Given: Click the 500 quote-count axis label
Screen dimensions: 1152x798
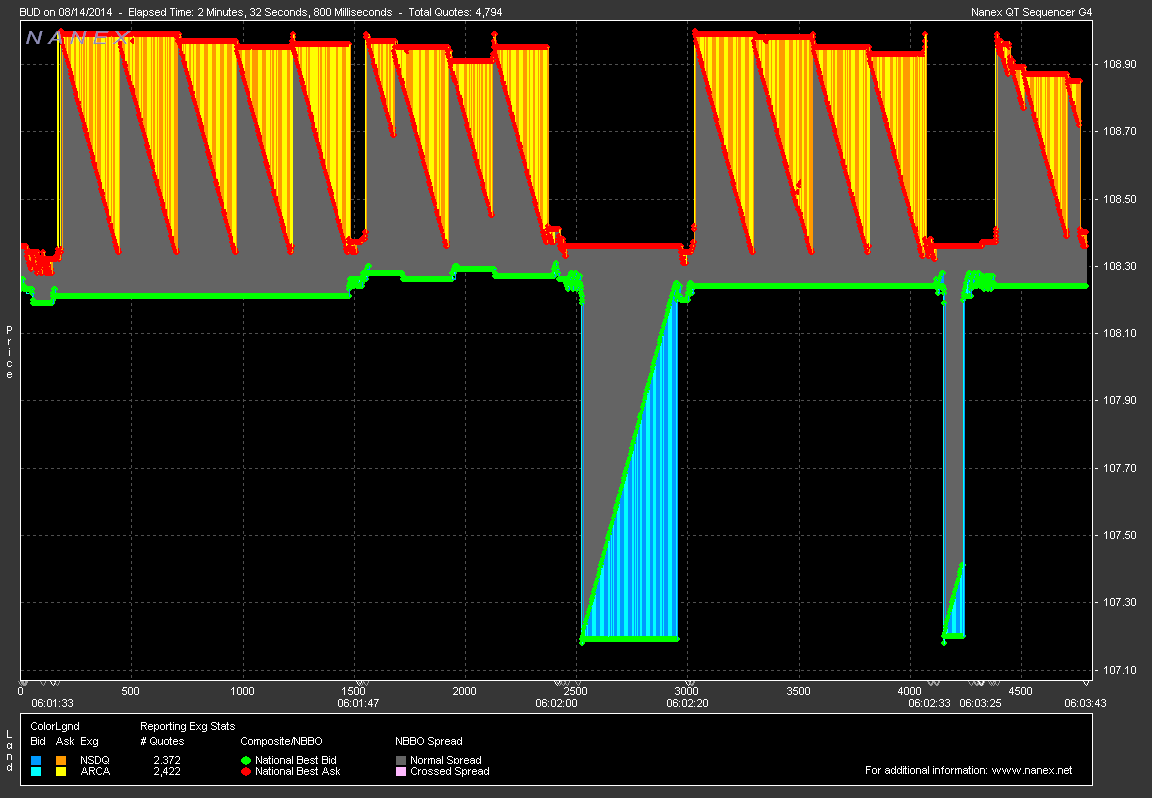Looking at the screenshot, I should (130, 691).
